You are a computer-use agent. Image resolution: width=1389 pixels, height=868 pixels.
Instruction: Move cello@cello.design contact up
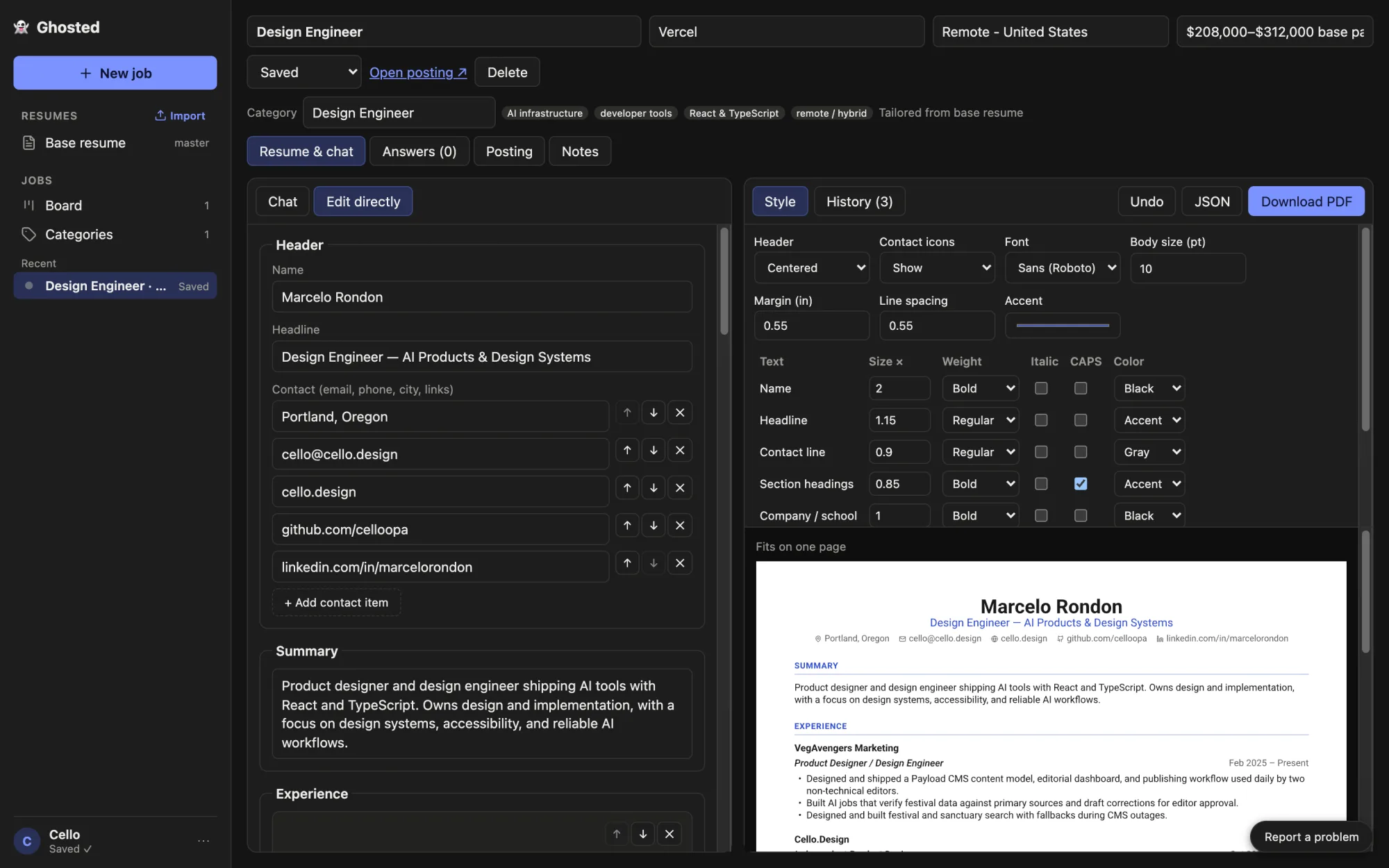(x=627, y=450)
